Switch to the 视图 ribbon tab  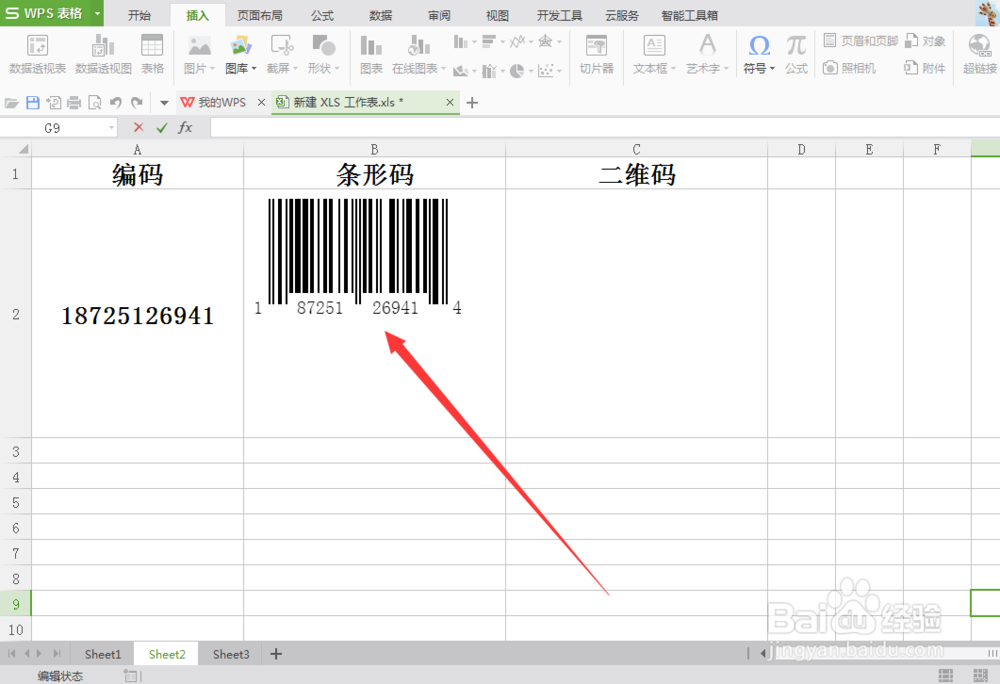click(497, 15)
